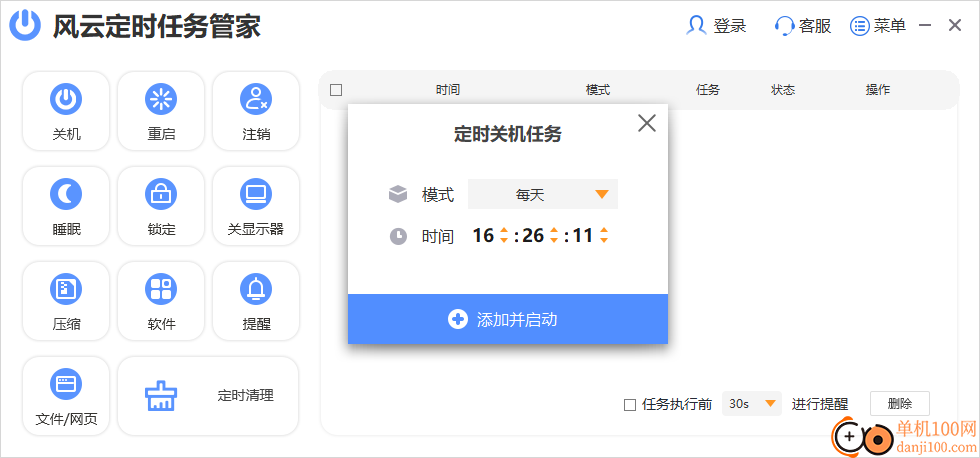Image resolution: width=980 pixels, height=458 pixels.
Task: Open the 菜单 menu
Action: [x=878, y=26]
